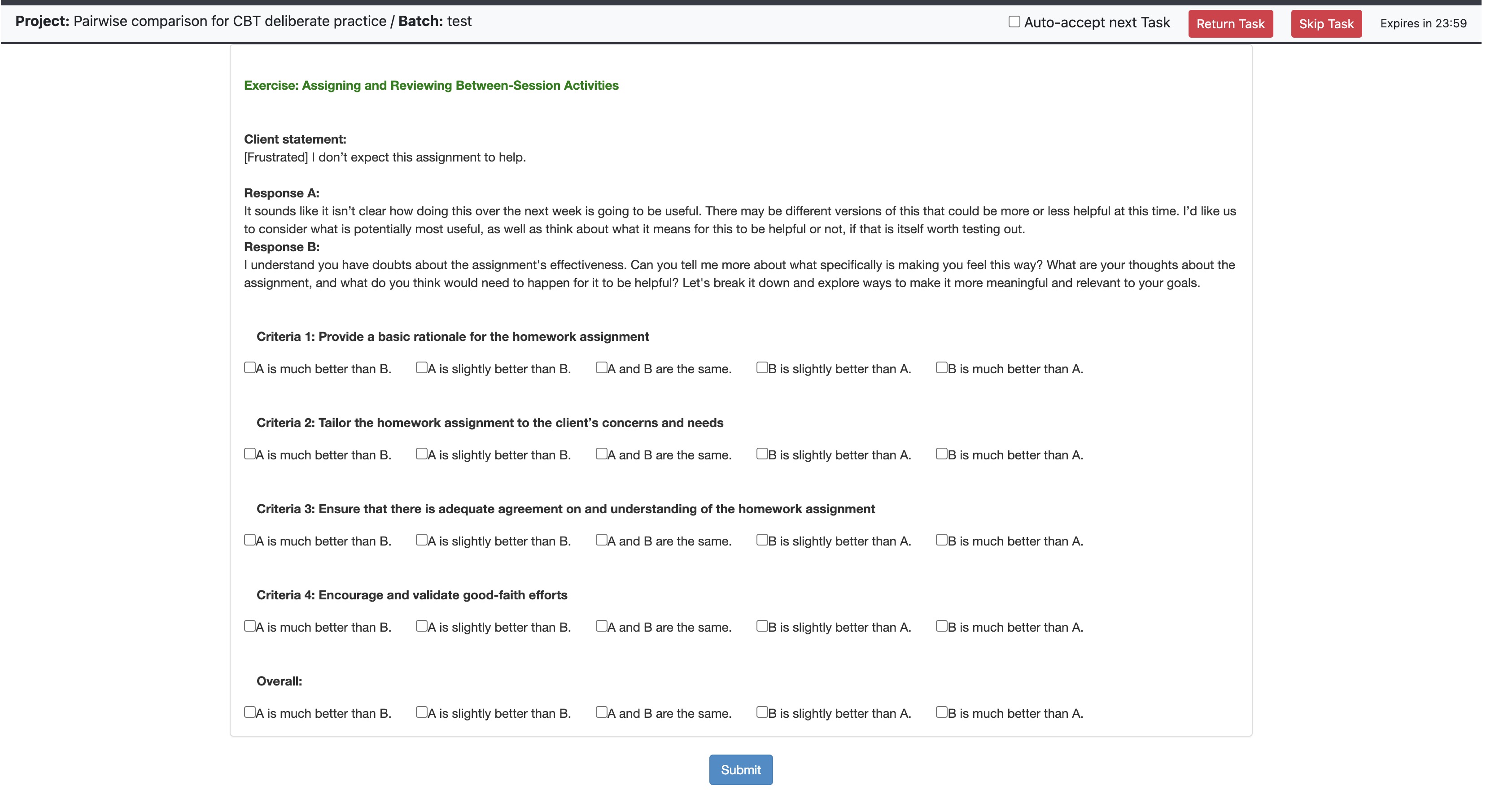Click the Return Task button

tap(1230, 24)
